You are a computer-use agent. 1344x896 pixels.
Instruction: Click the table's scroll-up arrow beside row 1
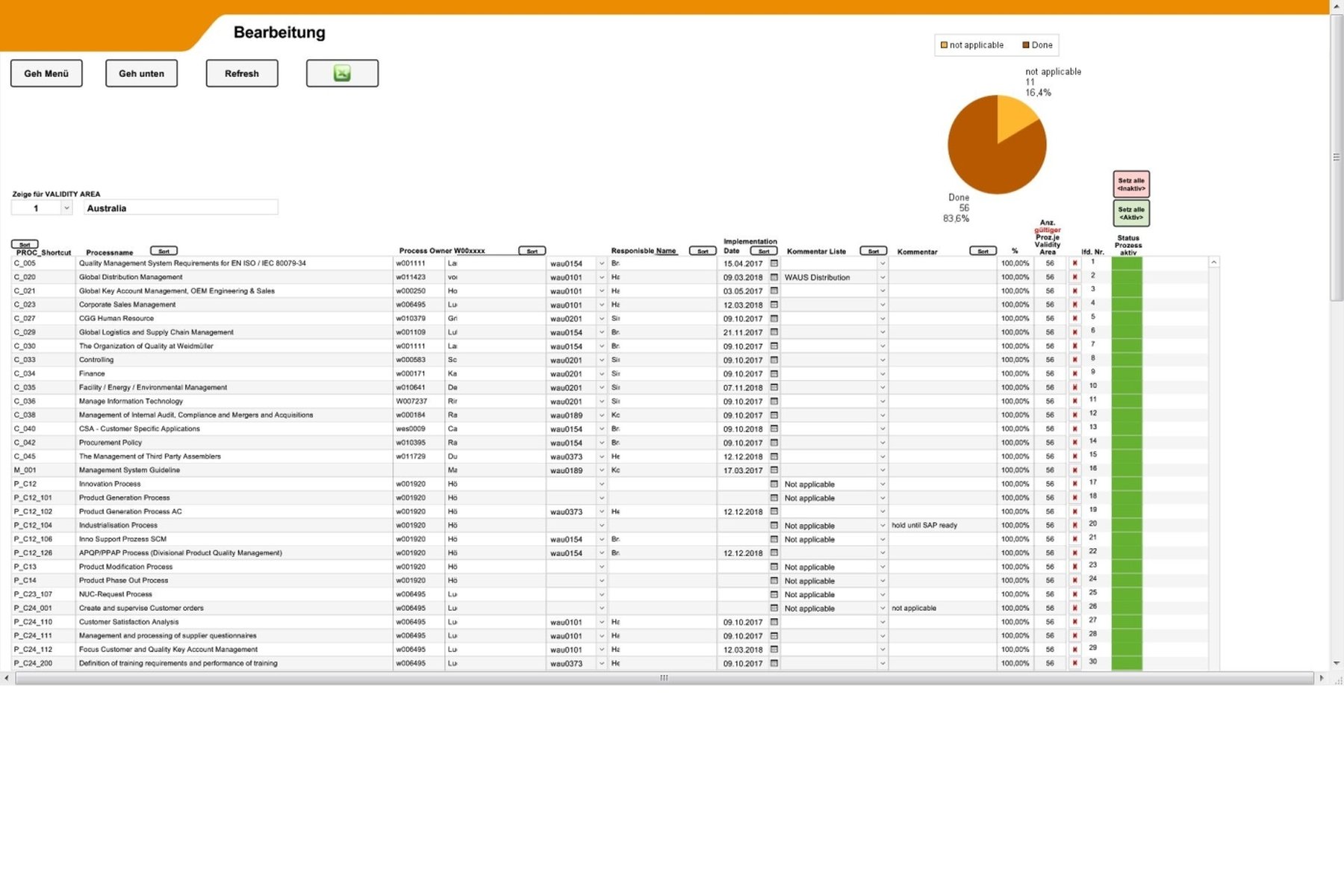point(1214,262)
